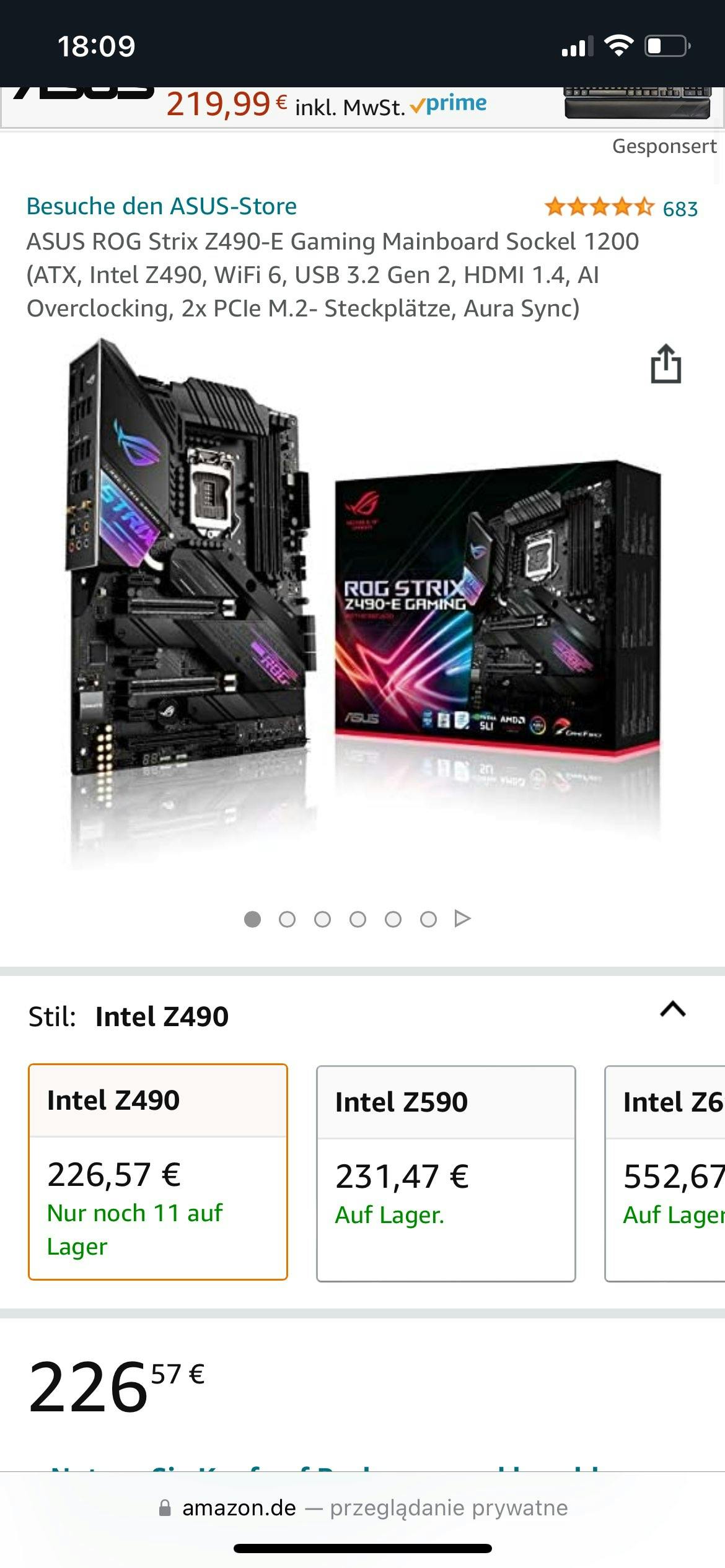
Task: Open sponsored keyboard thumbnail in banner
Action: coord(638,102)
